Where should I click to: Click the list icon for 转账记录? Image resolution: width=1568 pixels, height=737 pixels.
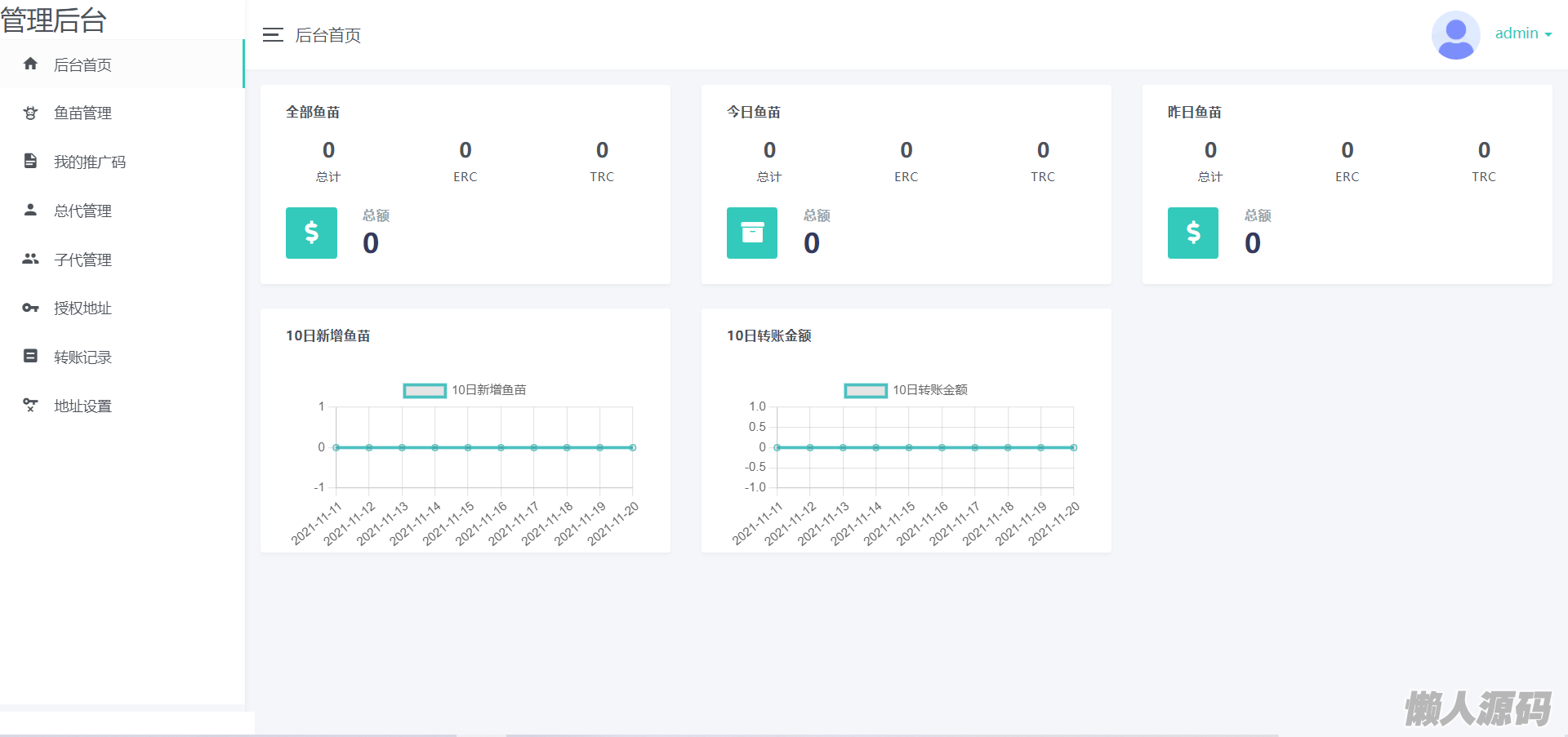click(x=30, y=356)
